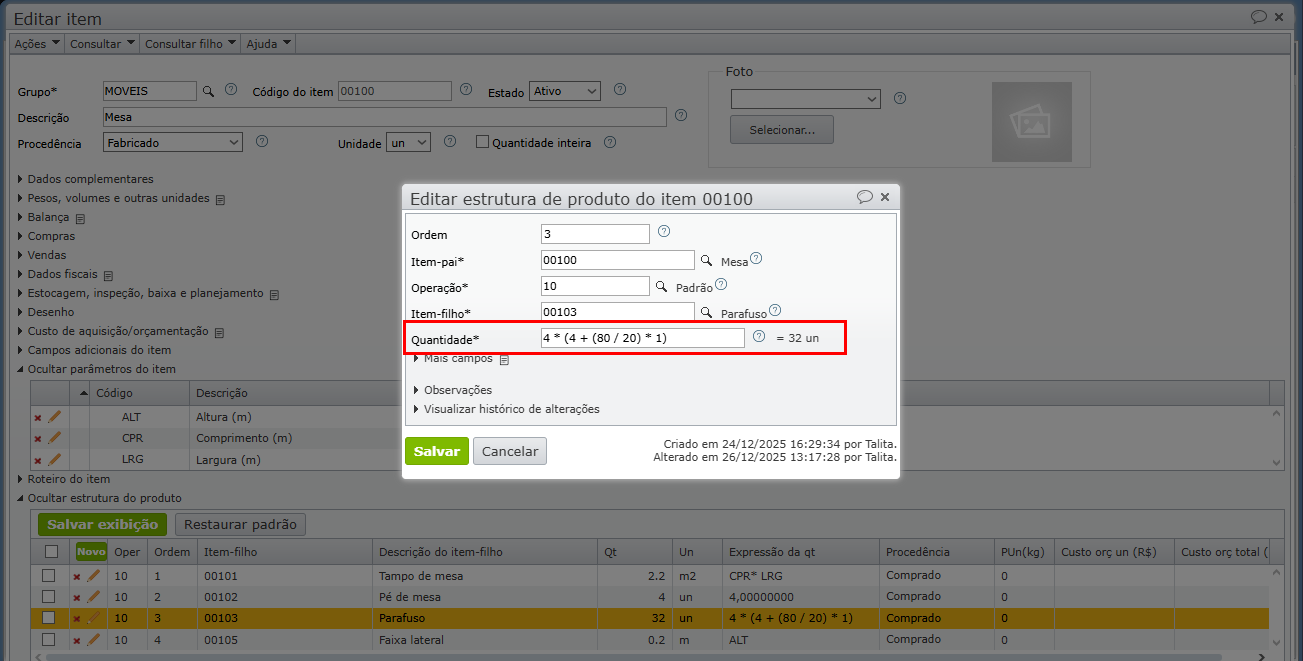Edit Tampo de mesa row with pencil

(93, 576)
